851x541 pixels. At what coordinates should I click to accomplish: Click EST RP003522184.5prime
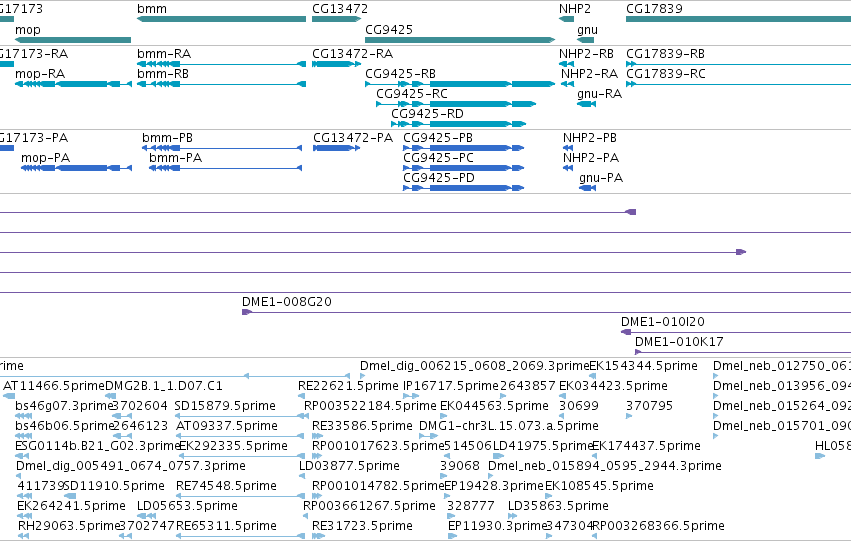point(370,406)
